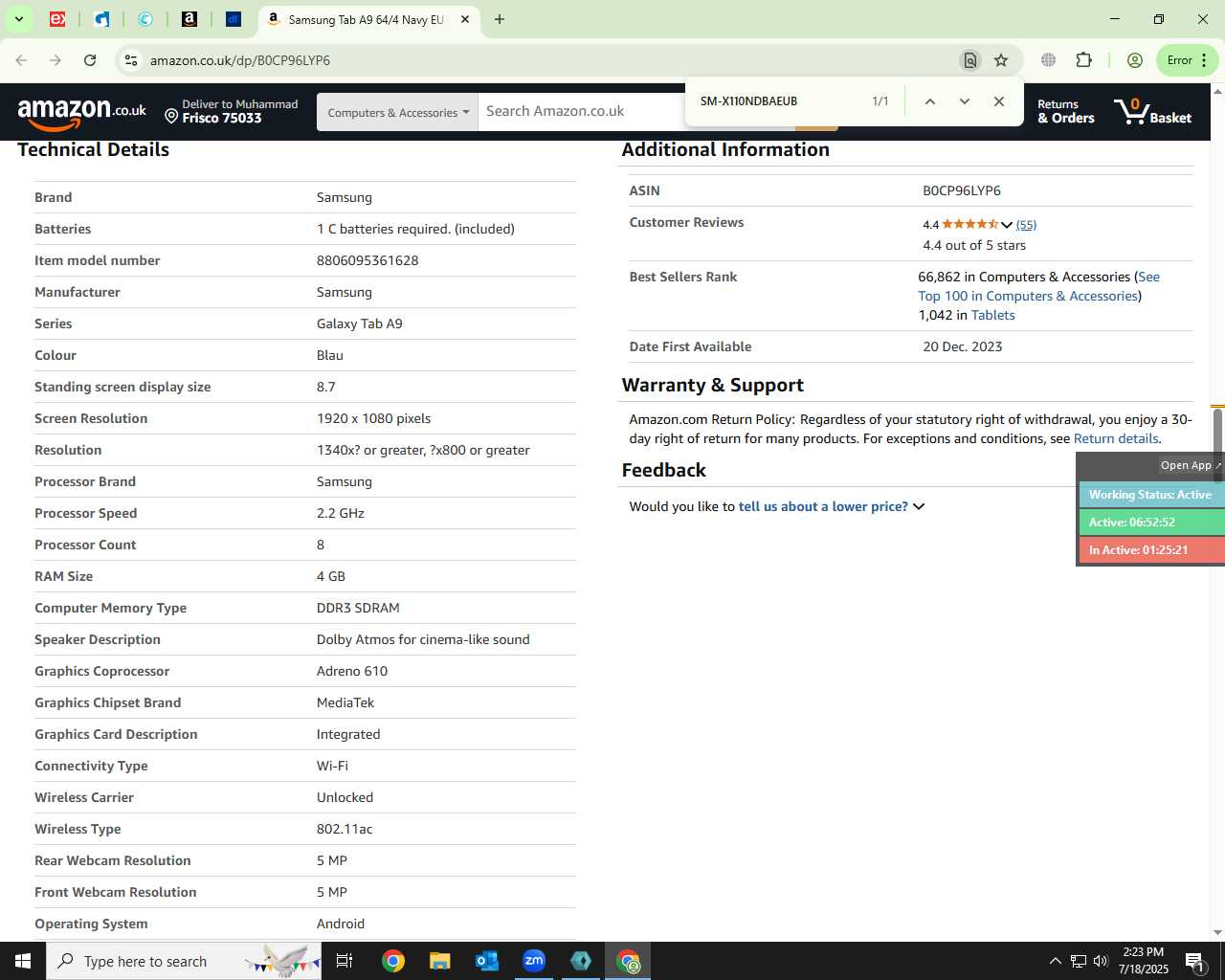Open File Explorer from taskbar
The width and height of the screenshot is (1225, 980).
(439, 961)
